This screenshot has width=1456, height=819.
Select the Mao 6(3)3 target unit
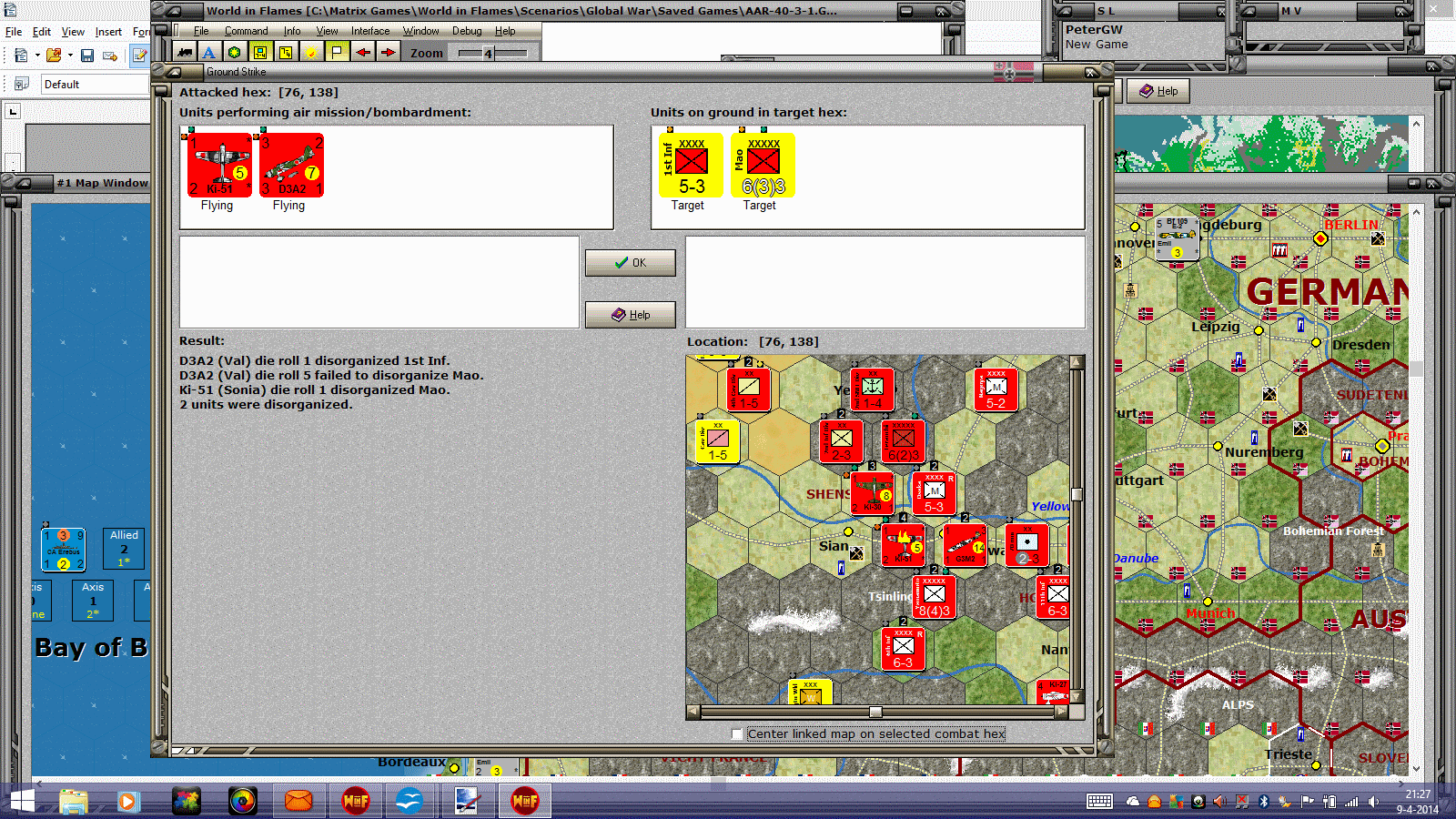(x=763, y=165)
